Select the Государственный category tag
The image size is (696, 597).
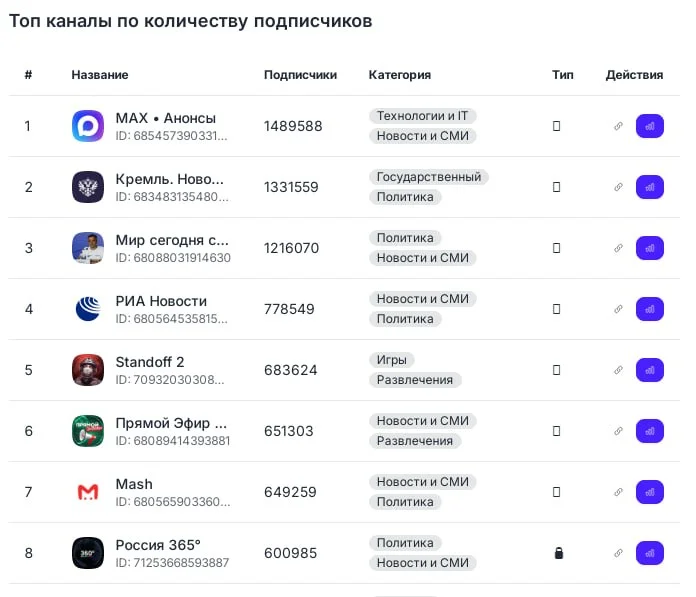click(429, 177)
